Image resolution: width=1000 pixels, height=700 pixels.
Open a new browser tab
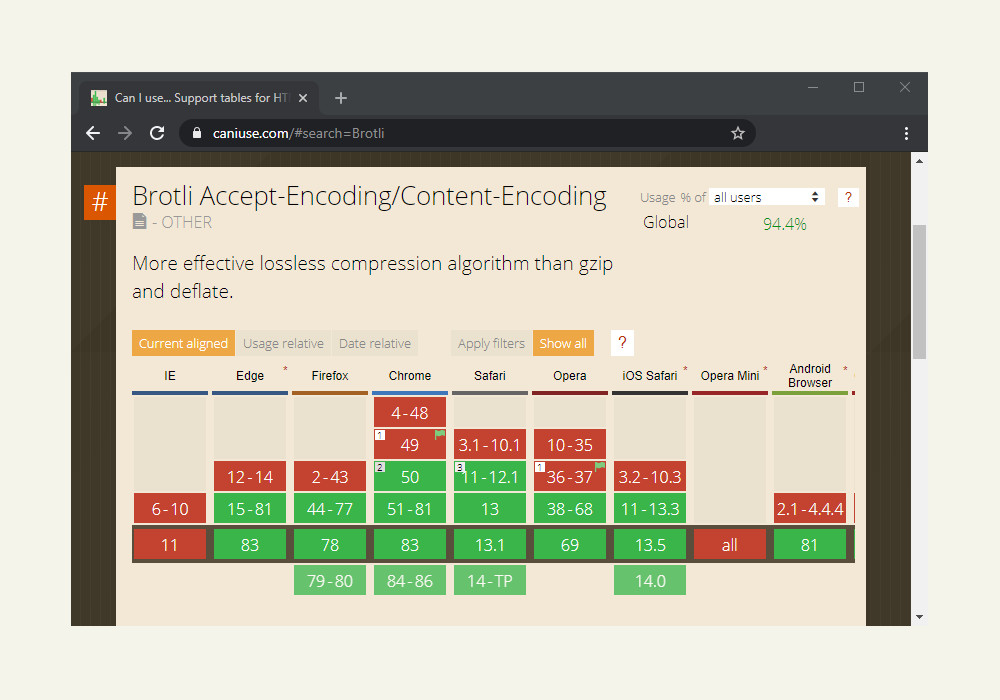point(341,98)
